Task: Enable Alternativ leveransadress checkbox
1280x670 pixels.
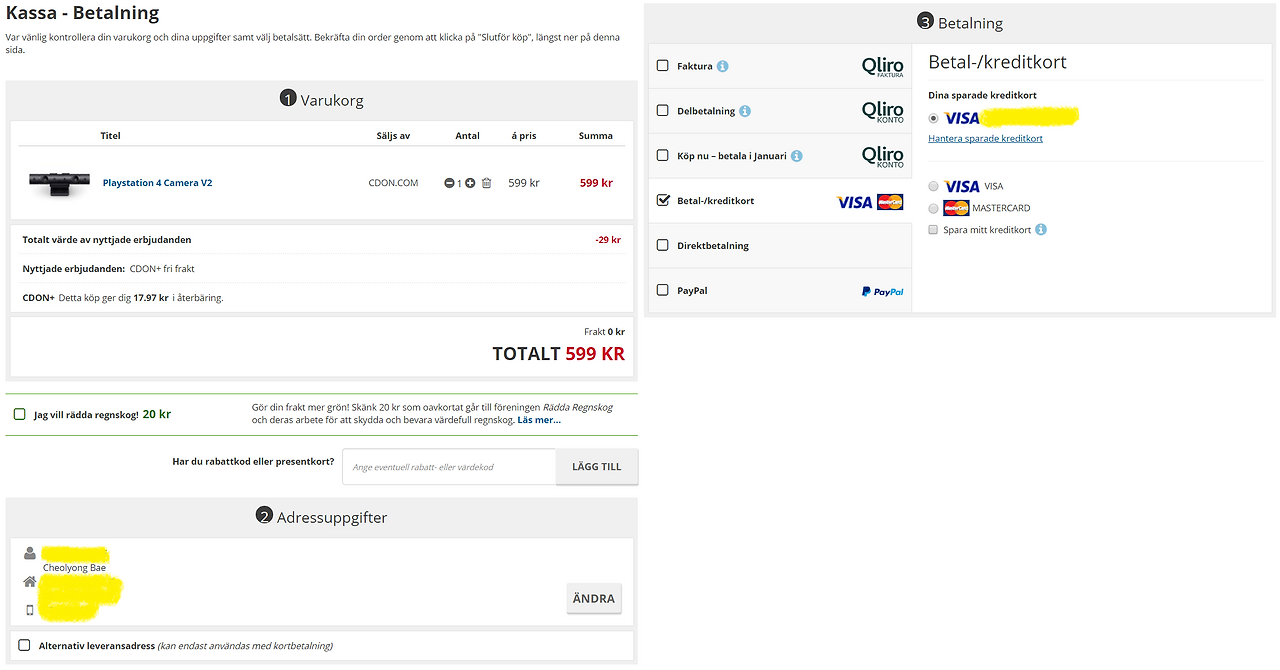Action: click(x=24, y=645)
